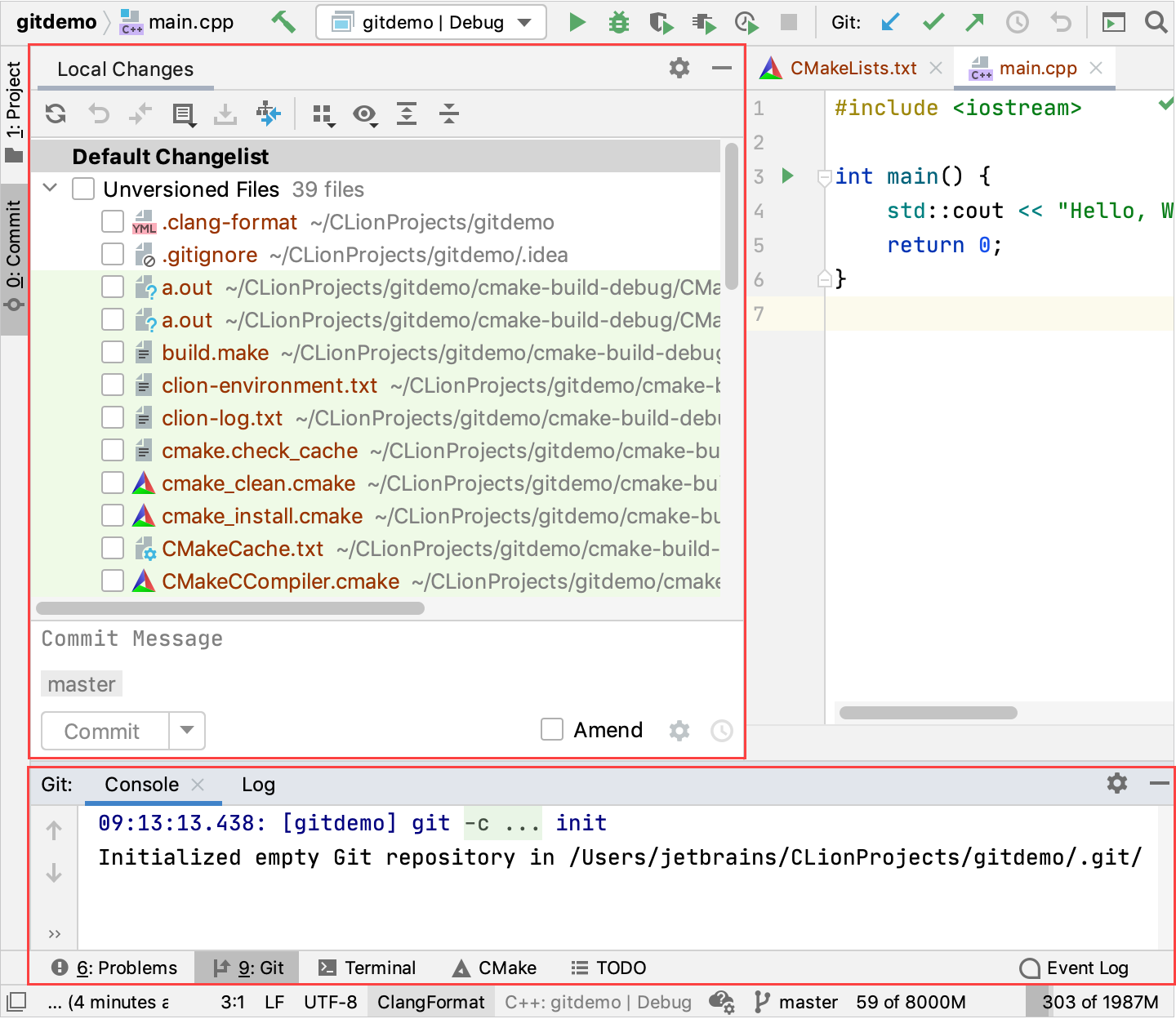Update project from Git
Image resolution: width=1176 pixels, height=1019 pixels.
891,22
